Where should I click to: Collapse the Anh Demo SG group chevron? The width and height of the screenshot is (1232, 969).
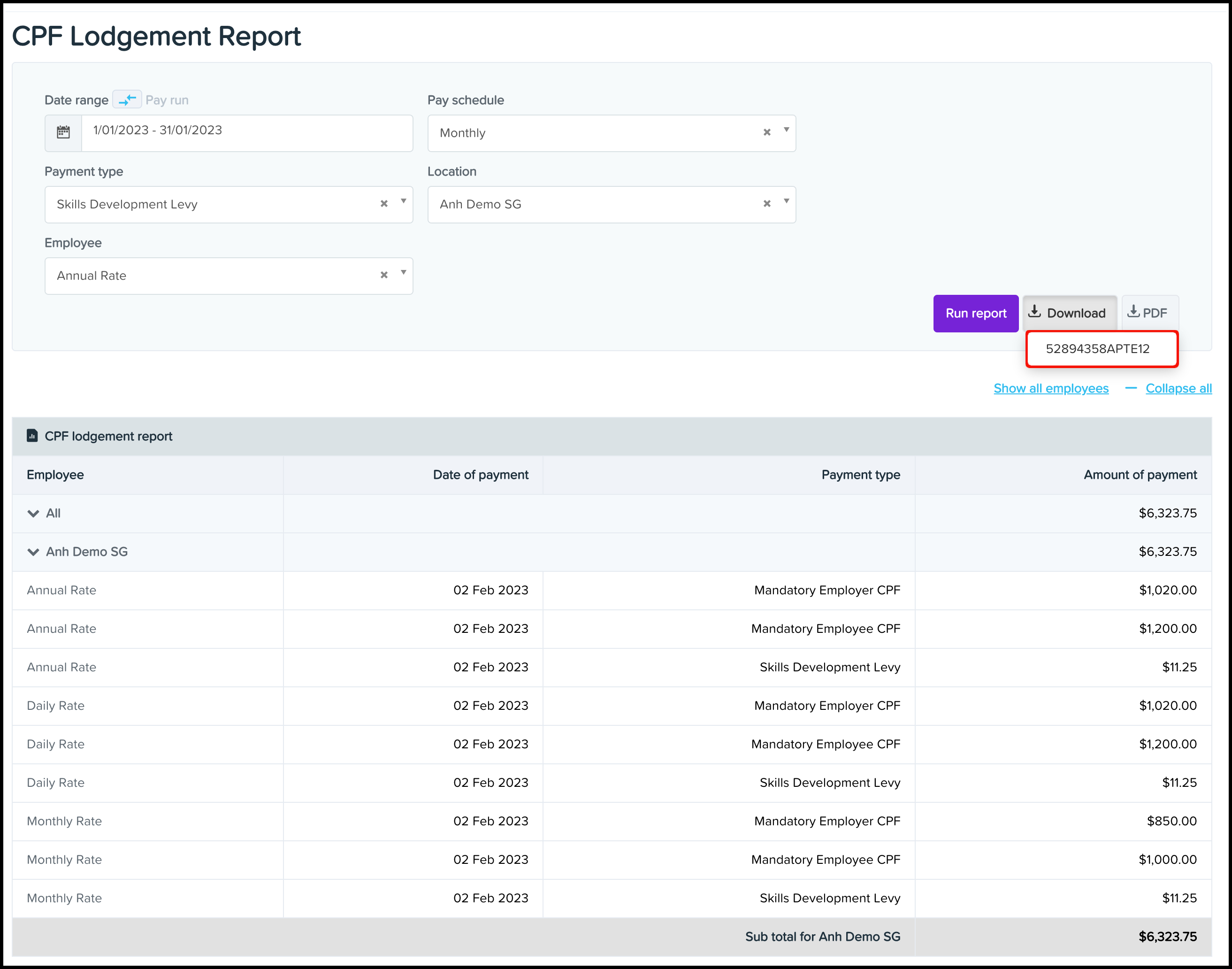point(33,552)
